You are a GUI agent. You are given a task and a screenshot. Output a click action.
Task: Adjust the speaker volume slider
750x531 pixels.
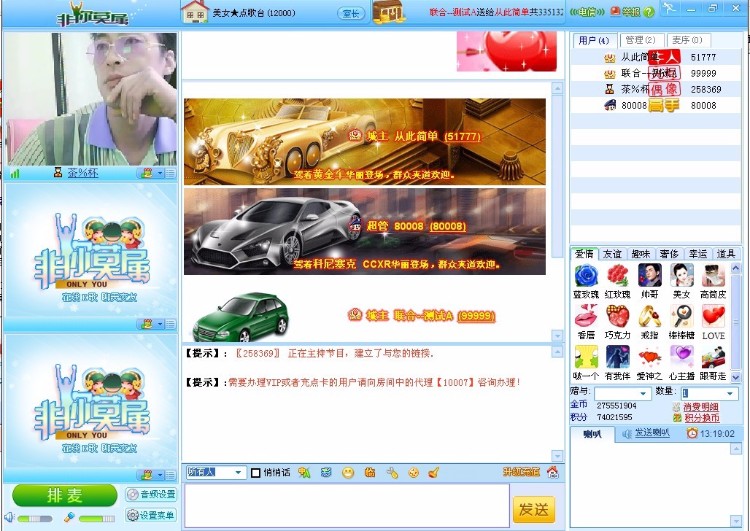tap(34, 519)
